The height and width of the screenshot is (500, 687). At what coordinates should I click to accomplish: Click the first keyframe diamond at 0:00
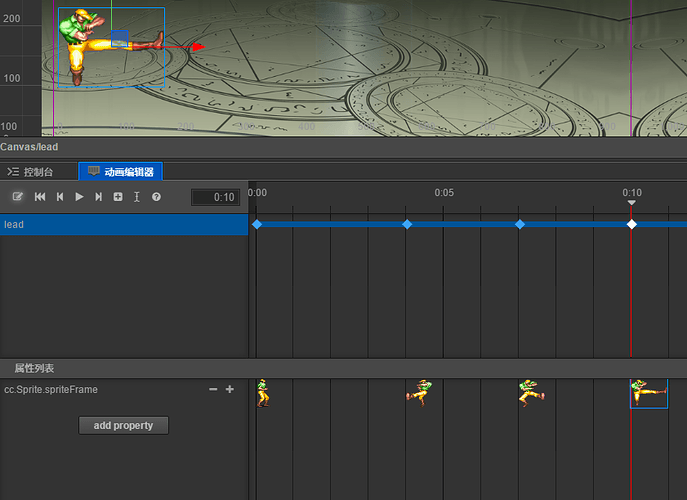click(257, 224)
